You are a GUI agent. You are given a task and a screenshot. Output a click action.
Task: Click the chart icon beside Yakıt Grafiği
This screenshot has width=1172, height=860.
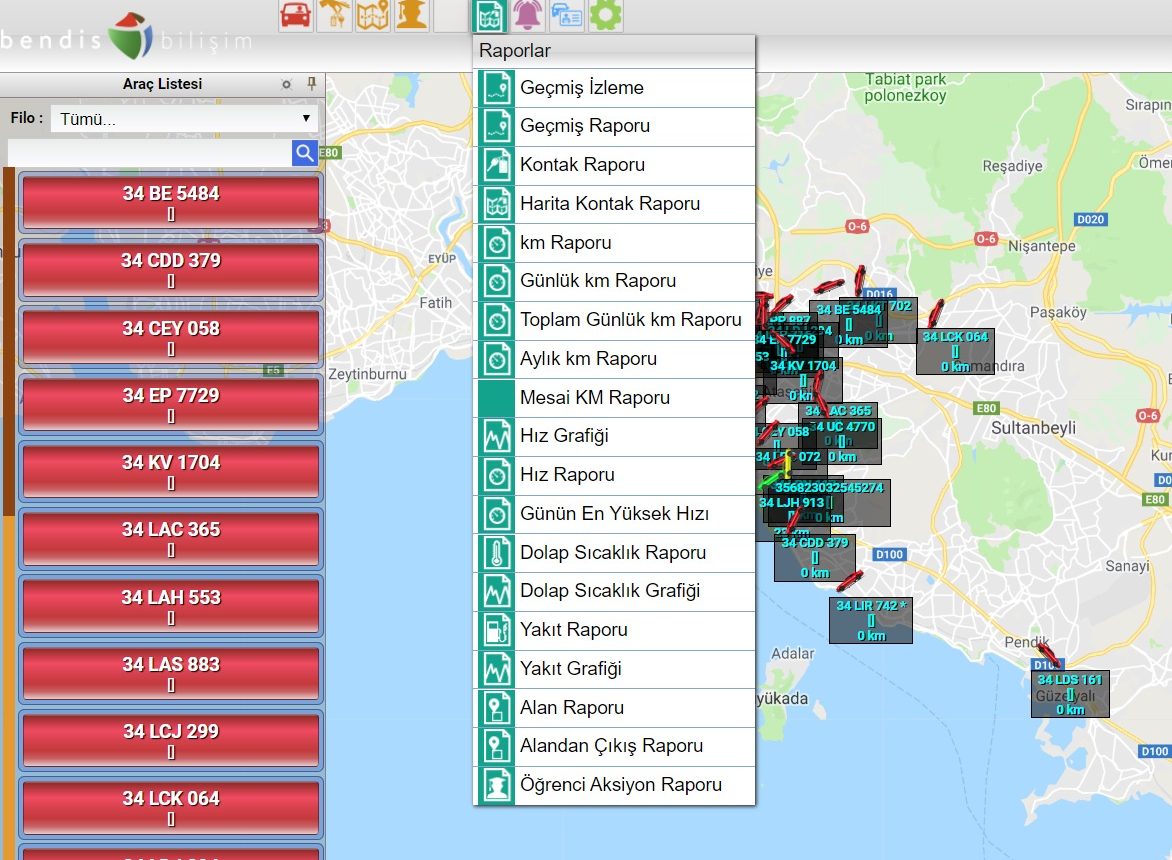[496, 669]
